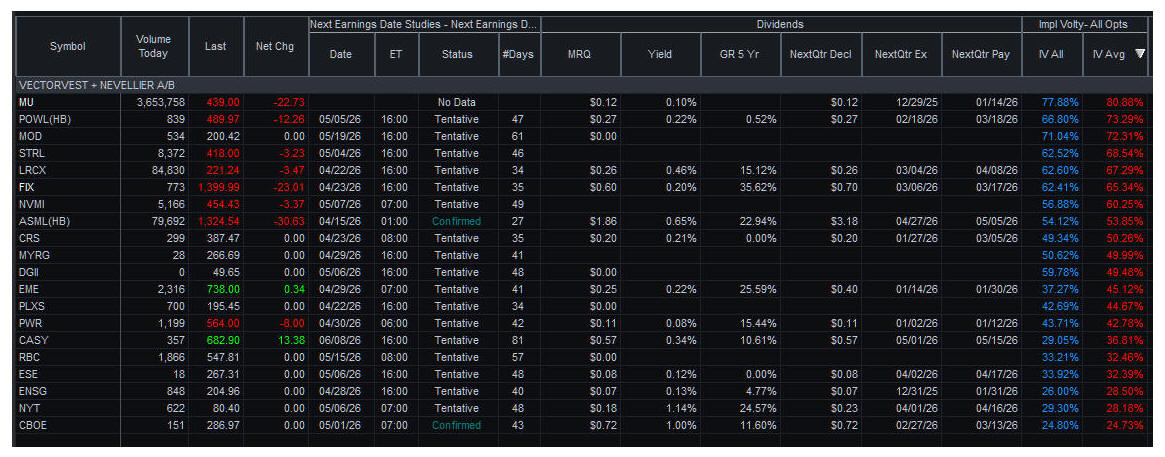Open the POWL(HB) ticker
The height and width of the screenshot is (457, 1165).
pos(42,119)
